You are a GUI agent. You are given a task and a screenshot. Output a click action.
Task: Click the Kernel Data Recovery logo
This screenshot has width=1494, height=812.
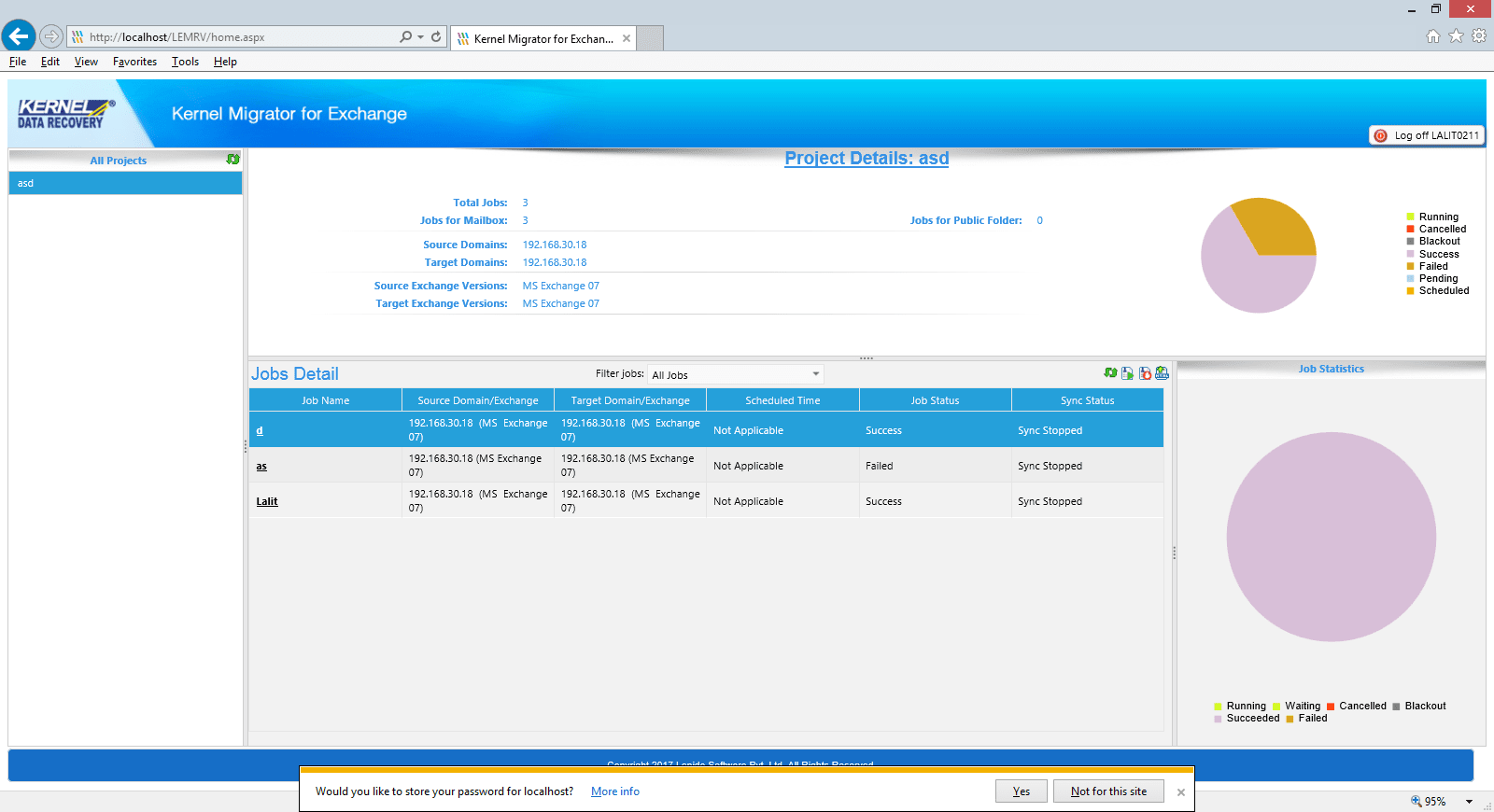tap(66, 114)
